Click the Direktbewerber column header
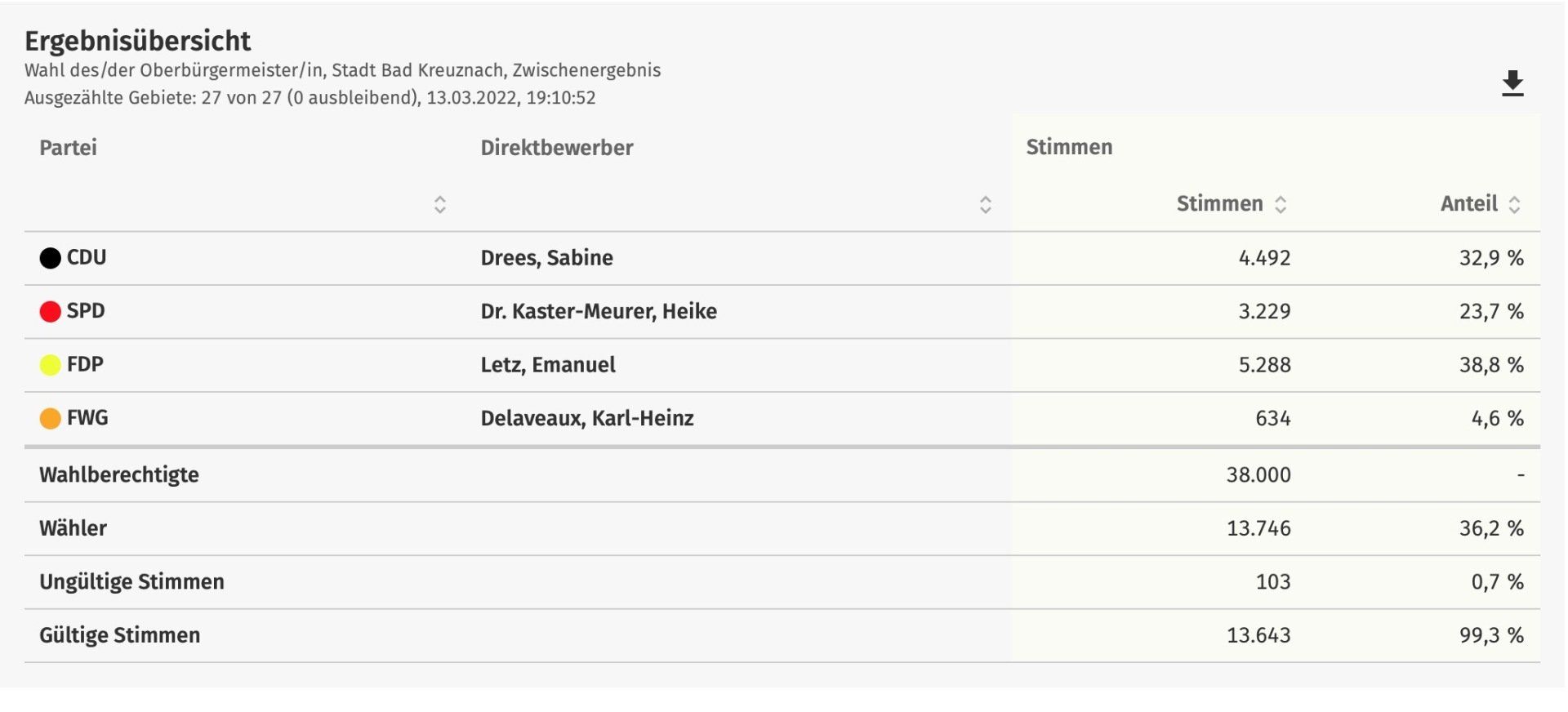Image resolution: width=1568 pixels, height=712 pixels. (557, 148)
